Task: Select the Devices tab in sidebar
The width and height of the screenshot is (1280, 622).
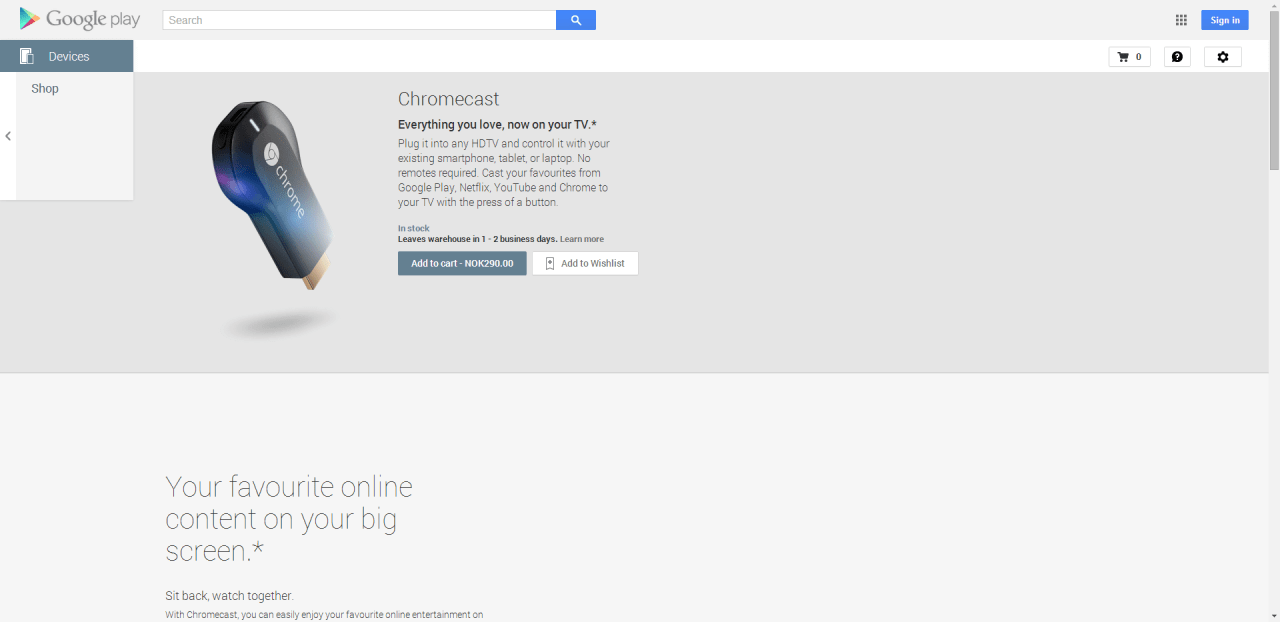Action: [x=67, y=56]
